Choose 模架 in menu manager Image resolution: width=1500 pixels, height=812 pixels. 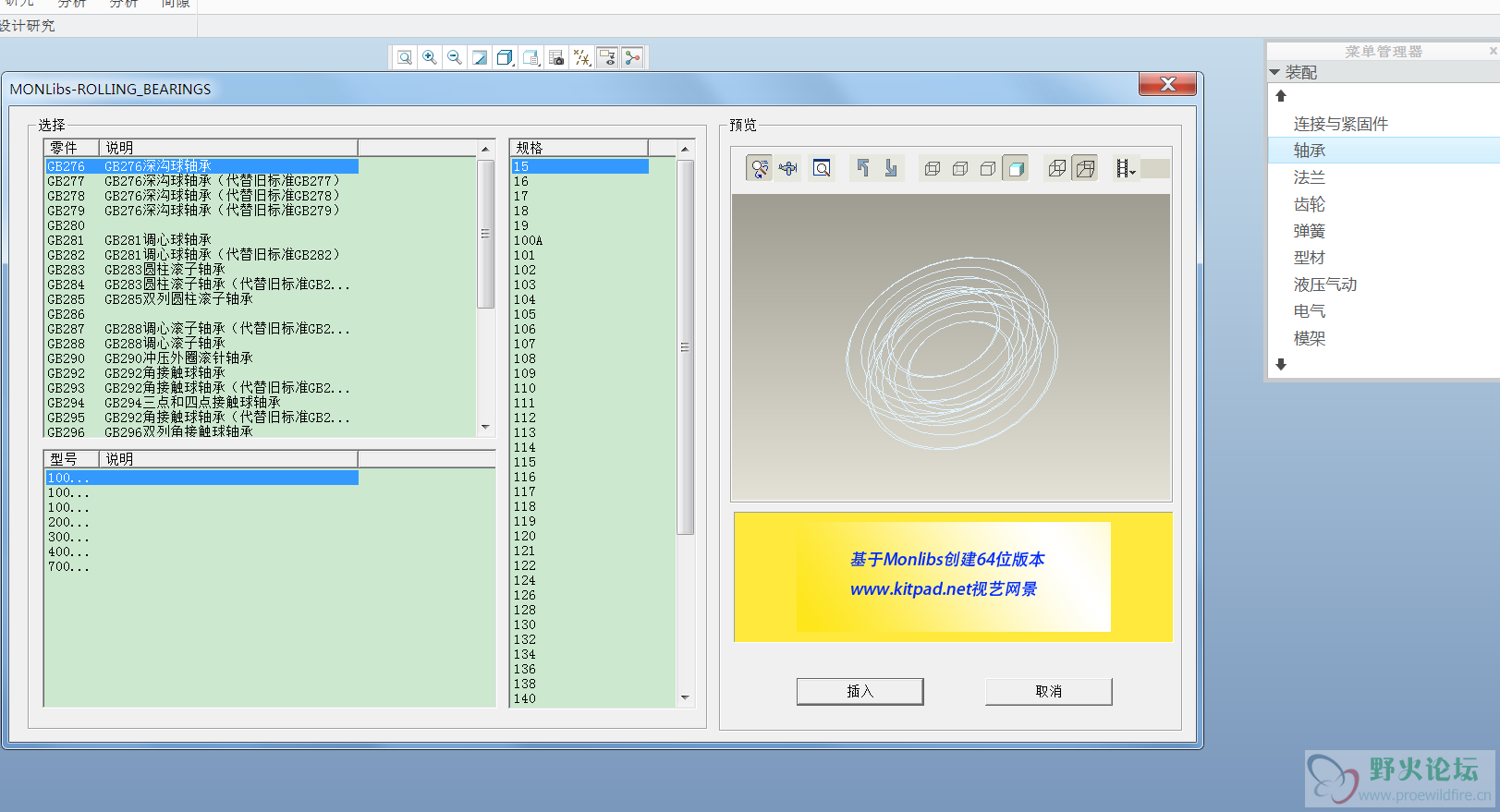(1384, 338)
